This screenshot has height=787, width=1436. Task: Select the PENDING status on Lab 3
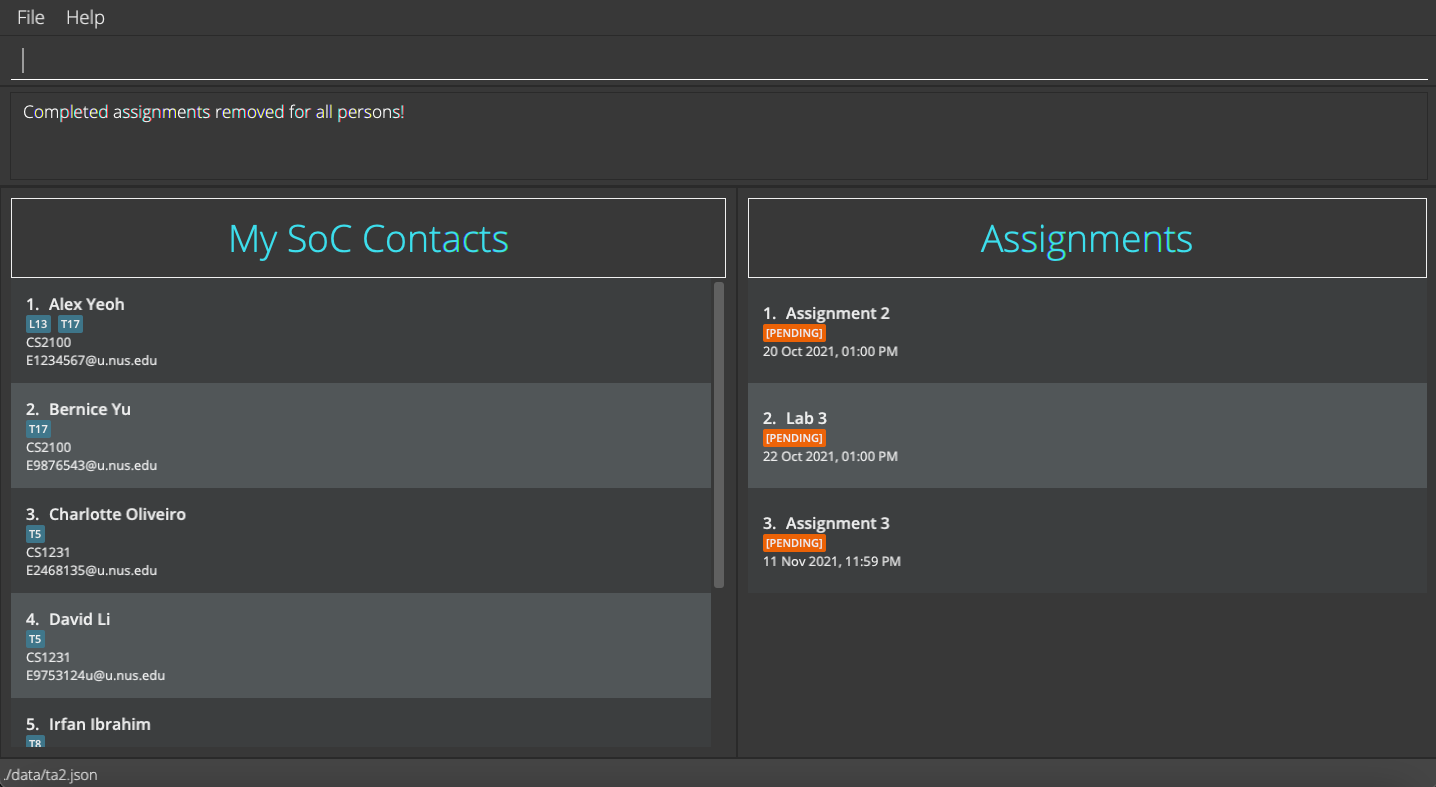pos(794,437)
